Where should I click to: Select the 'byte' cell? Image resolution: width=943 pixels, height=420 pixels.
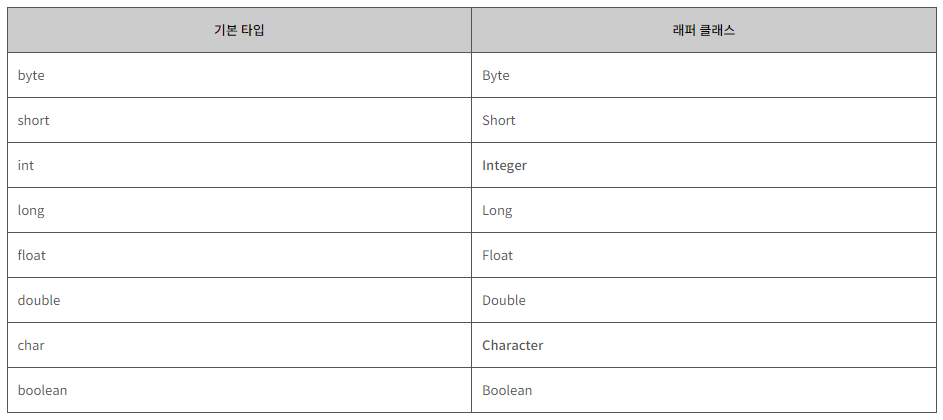(x=239, y=75)
